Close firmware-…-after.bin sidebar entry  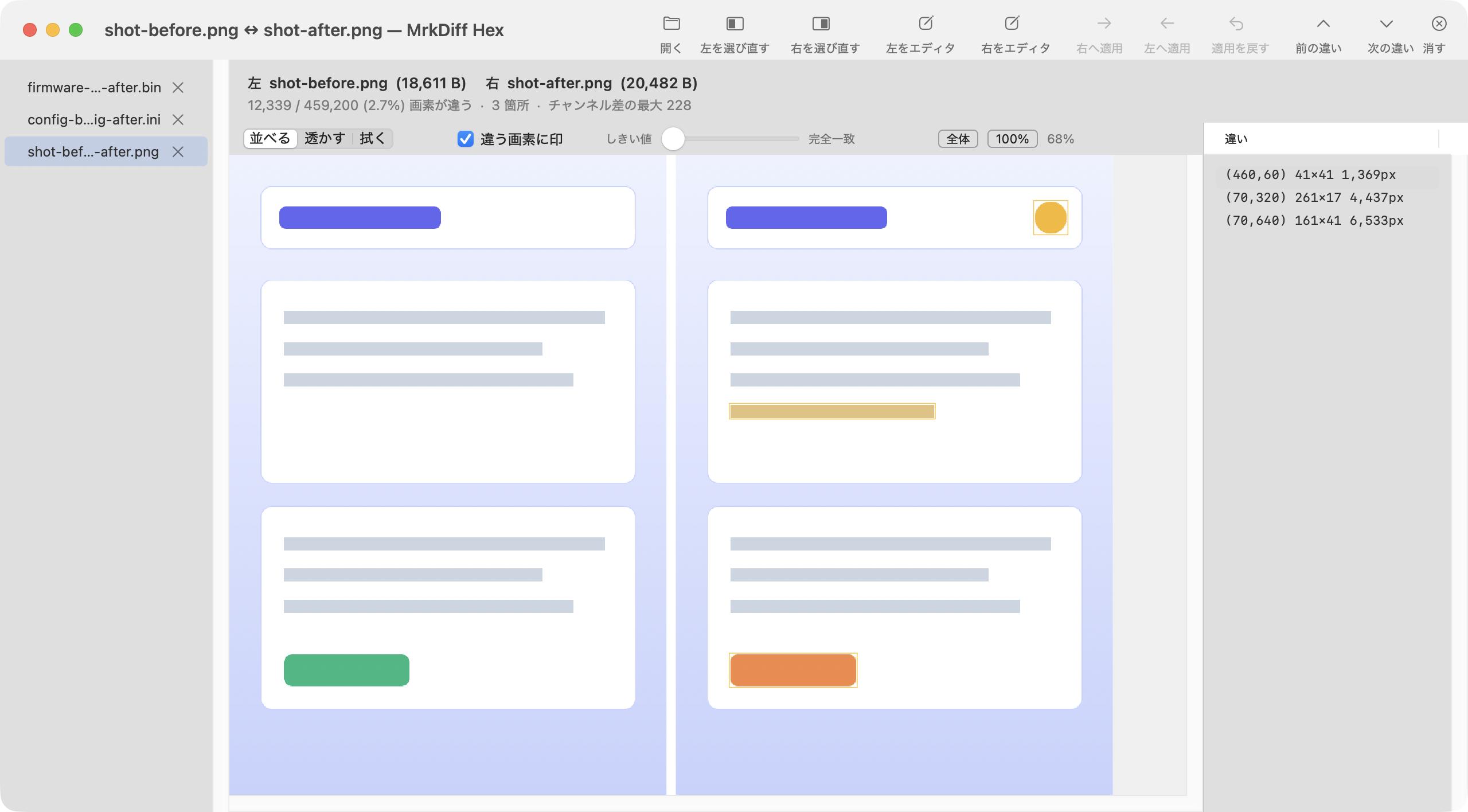click(x=178, y=88)
